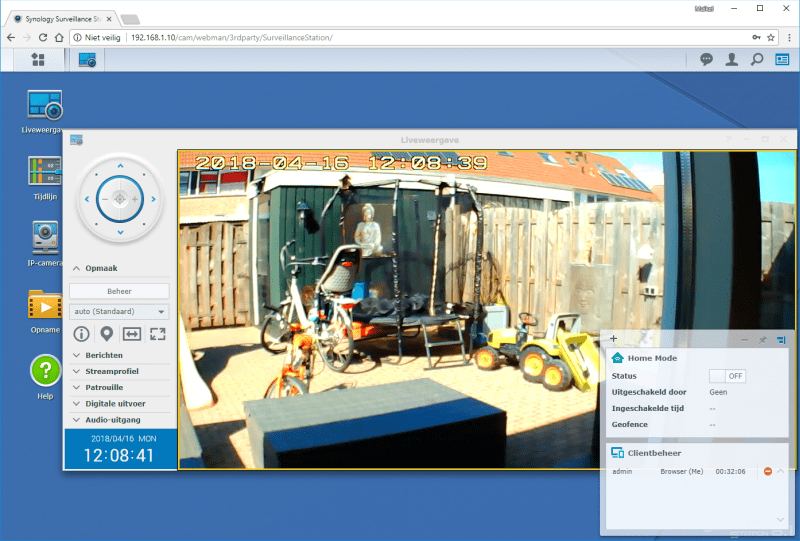Pan camera left with PTZ arrow

(87, 199)
